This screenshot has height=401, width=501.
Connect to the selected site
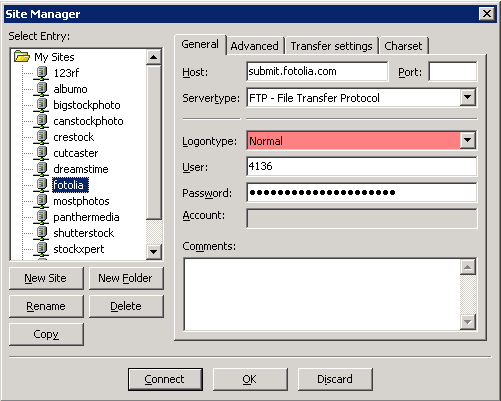tap(165, 379)
